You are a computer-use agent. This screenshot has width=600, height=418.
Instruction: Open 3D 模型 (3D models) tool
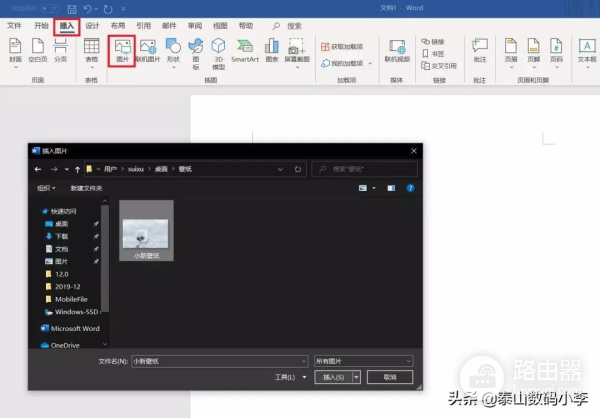[218, 49]
